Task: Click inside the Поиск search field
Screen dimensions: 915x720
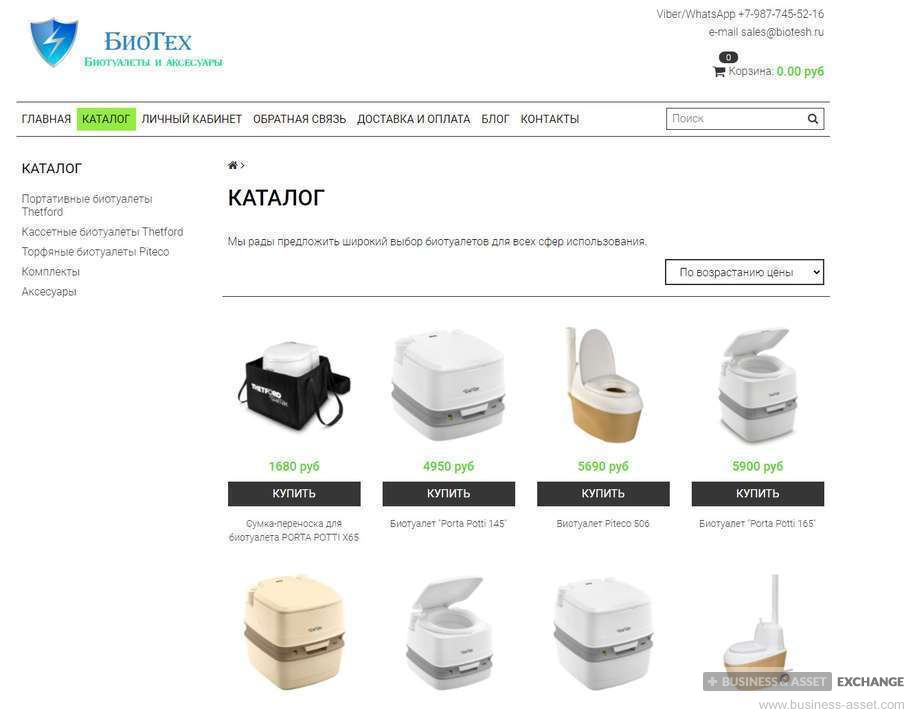Action: coord(735,119)
